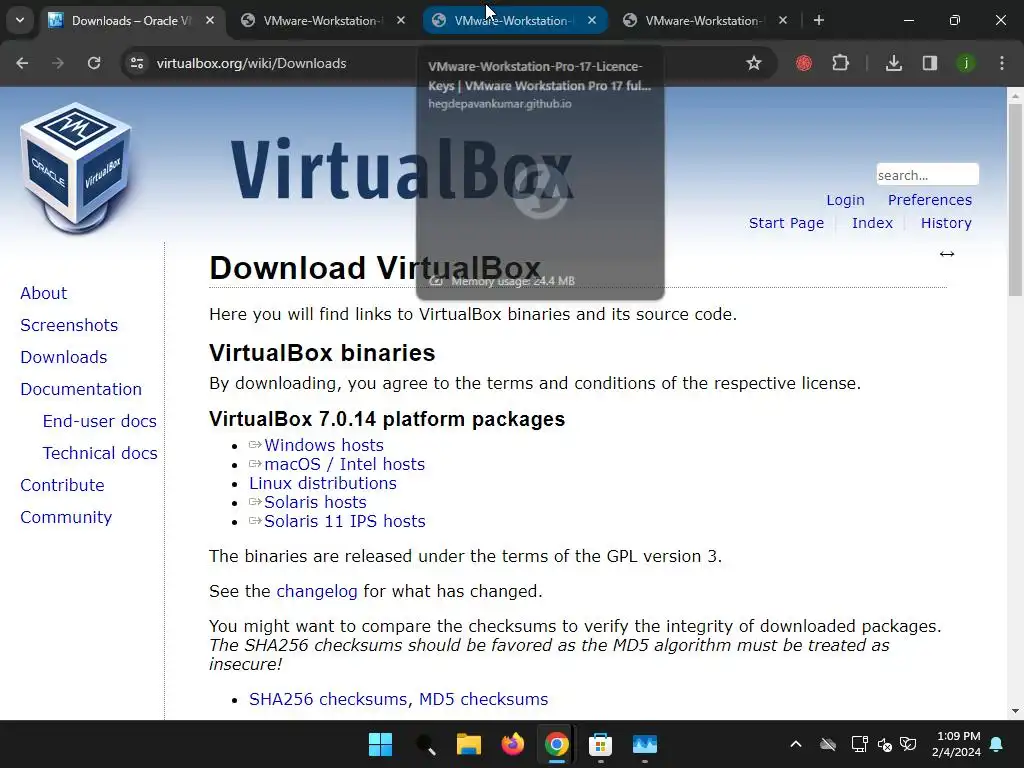This screenshot has width=1024, height=768.
Task: Close the Downloads – Oracle VM tab
Action: tap(210, 20)
